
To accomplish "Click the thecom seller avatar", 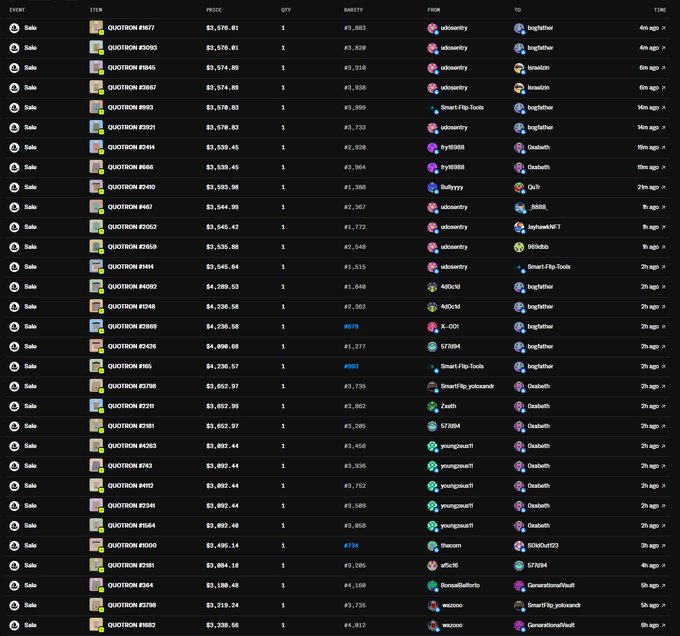I will [x=432, y=545].
